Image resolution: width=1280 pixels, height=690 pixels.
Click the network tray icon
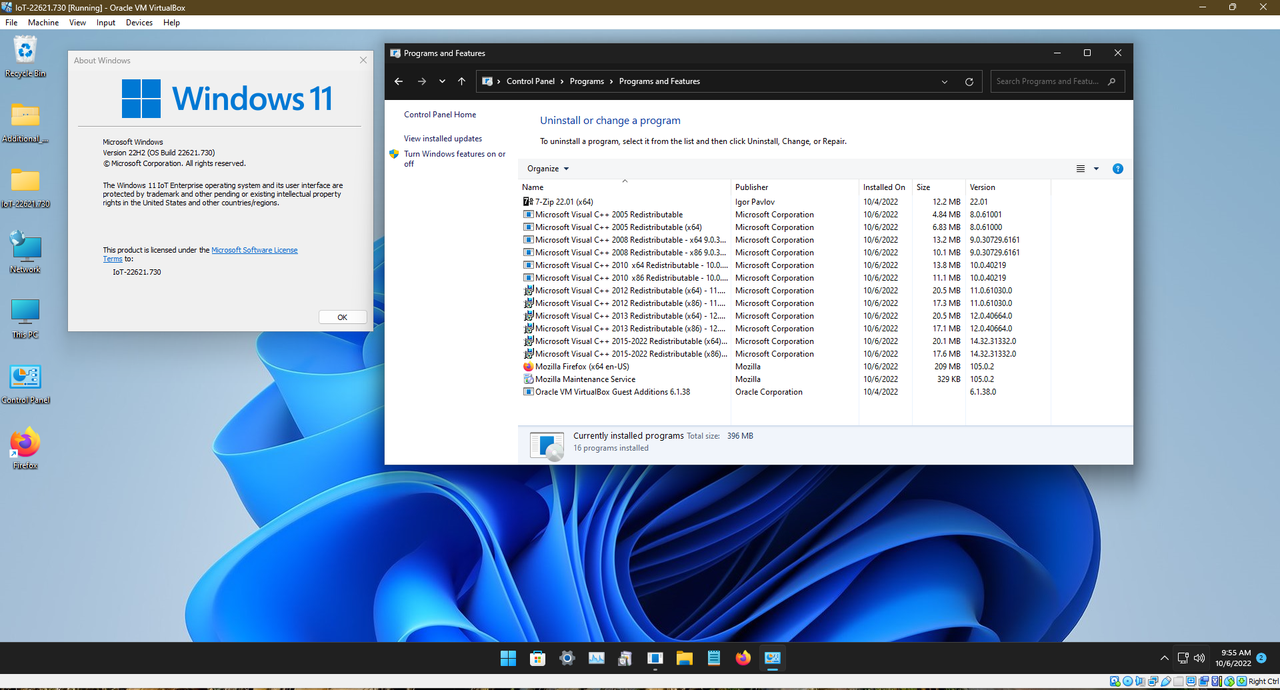(x=1182, y=658)
